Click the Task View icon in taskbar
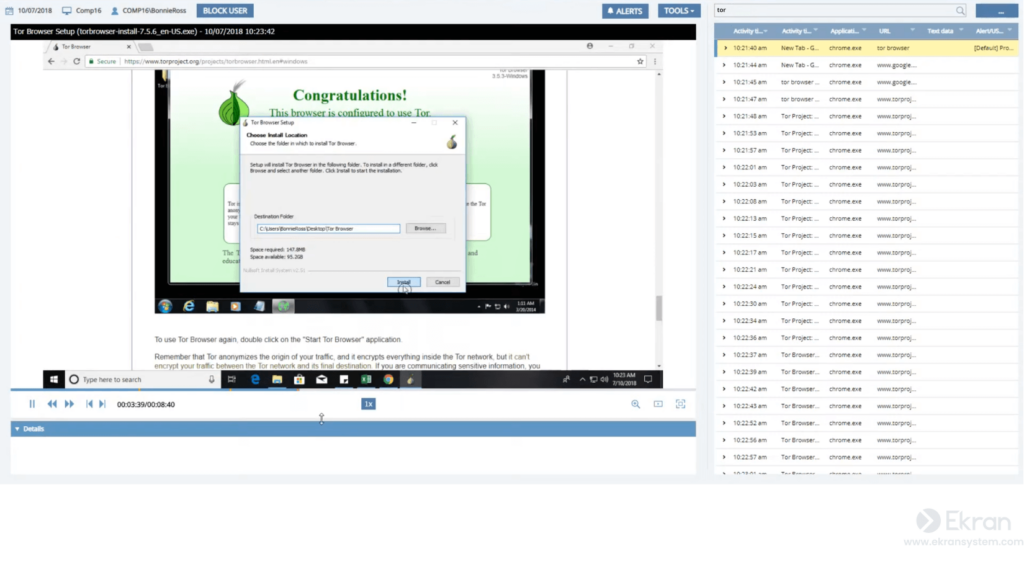Screen dimensions: 1024x572 [x=232, y=379]
